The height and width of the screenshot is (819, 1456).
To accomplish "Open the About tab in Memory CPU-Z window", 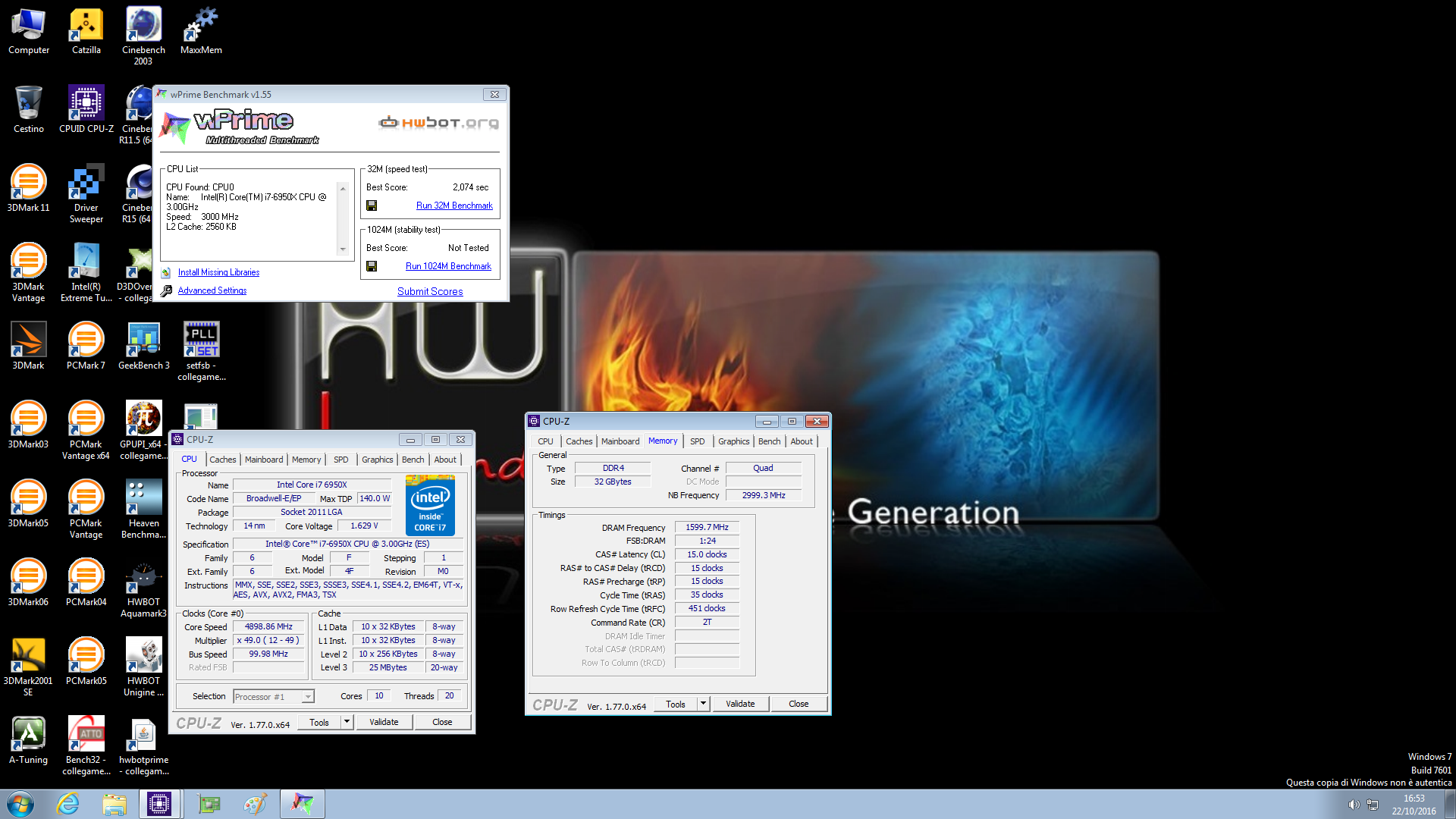I will pyautogui.click(x=802, y=441).
